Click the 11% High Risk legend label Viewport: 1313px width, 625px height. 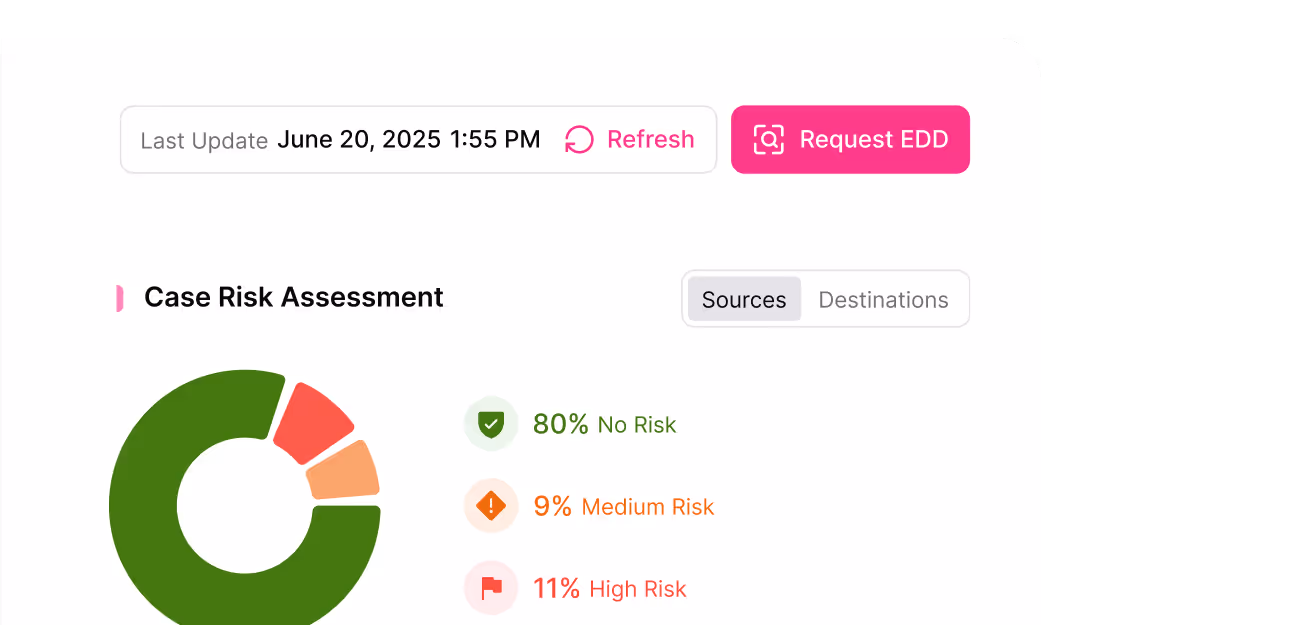[x=609, y=588]
